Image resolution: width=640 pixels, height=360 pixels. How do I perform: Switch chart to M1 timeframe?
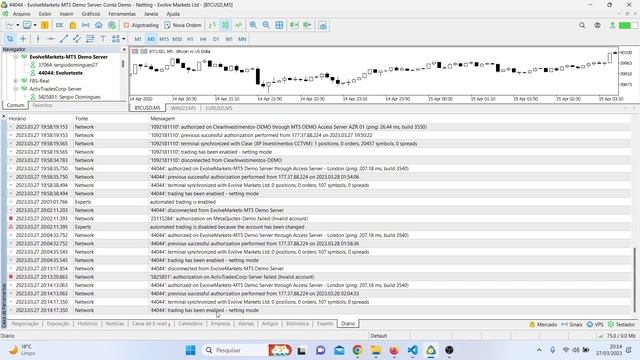[x=138, y=39]
